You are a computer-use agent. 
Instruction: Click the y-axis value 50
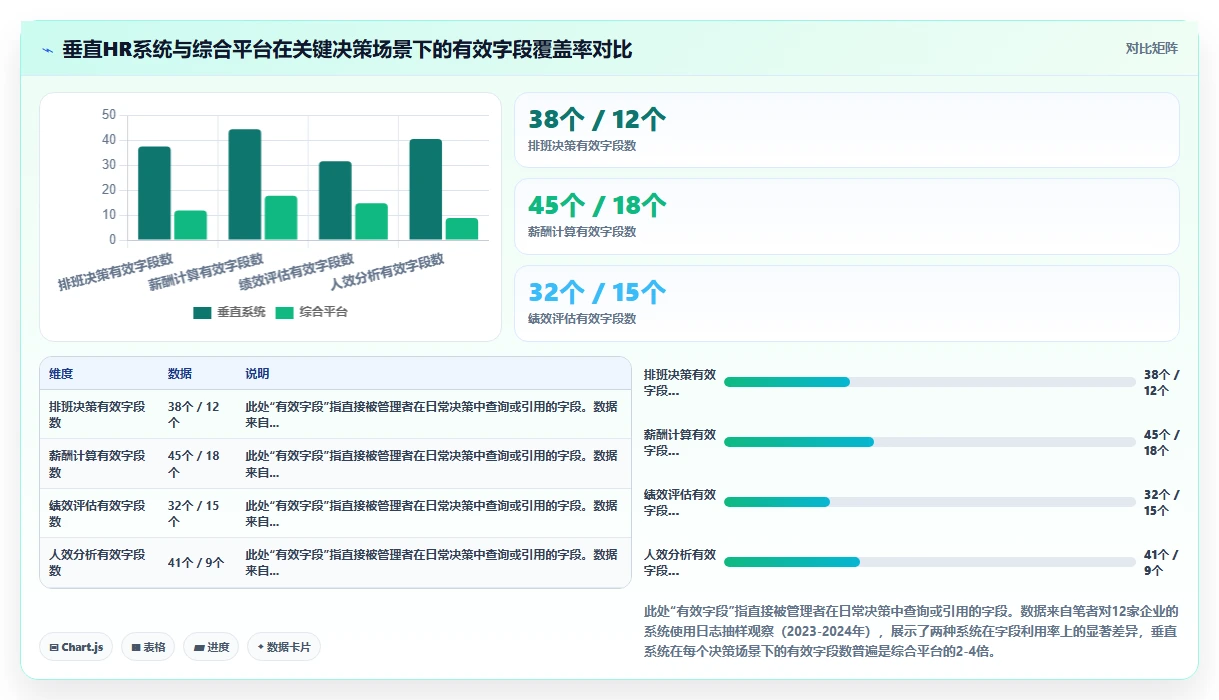[x=109, y=115]
